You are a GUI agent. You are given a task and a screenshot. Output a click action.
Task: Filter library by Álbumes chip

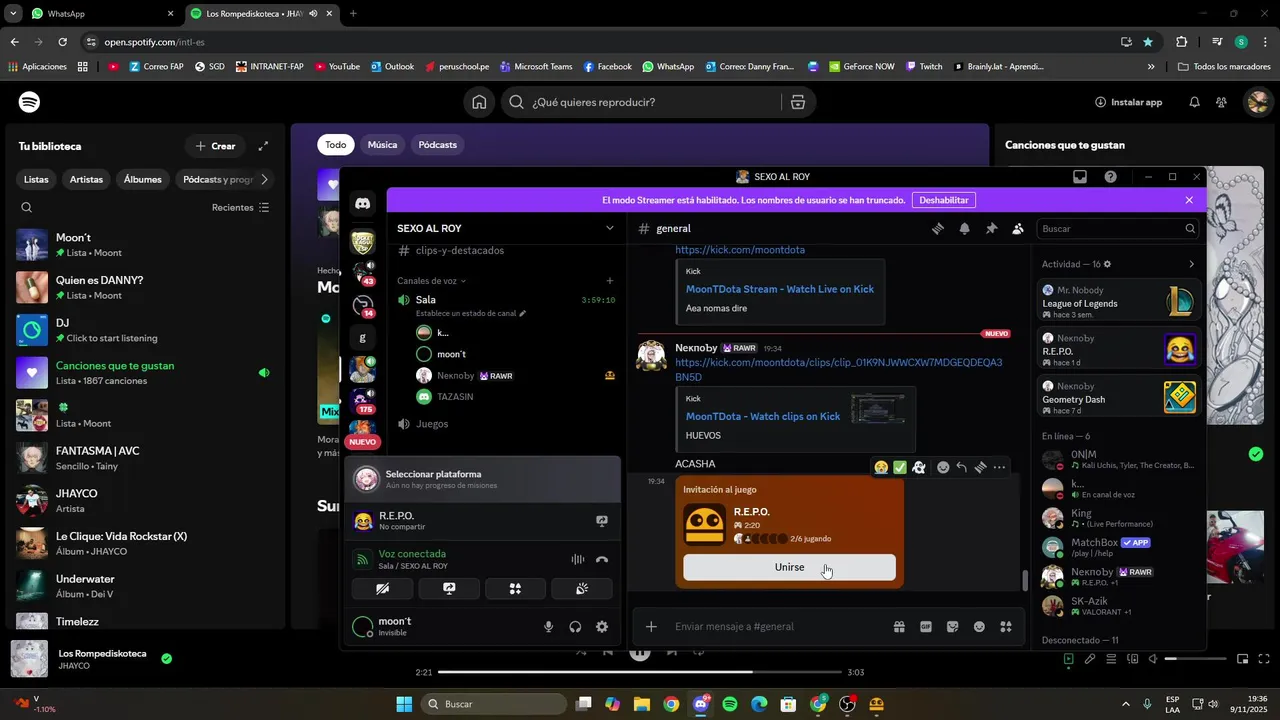click(x=142, y=179)
